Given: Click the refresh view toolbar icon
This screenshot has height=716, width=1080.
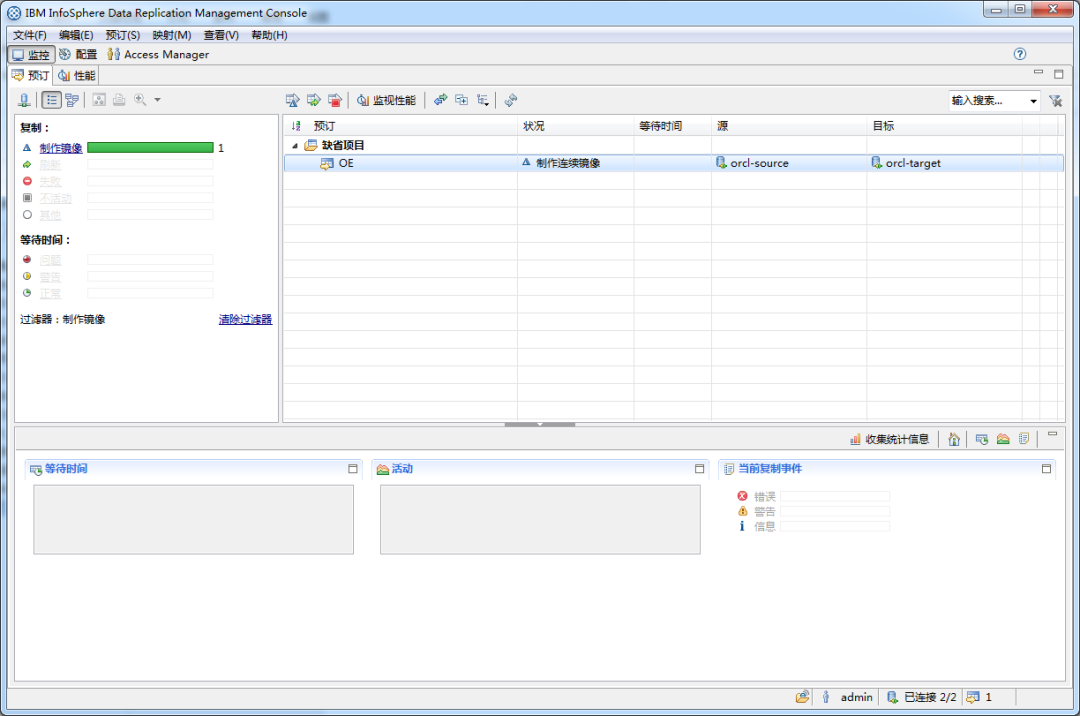Looking at the screenshot, I should point(510,101).
